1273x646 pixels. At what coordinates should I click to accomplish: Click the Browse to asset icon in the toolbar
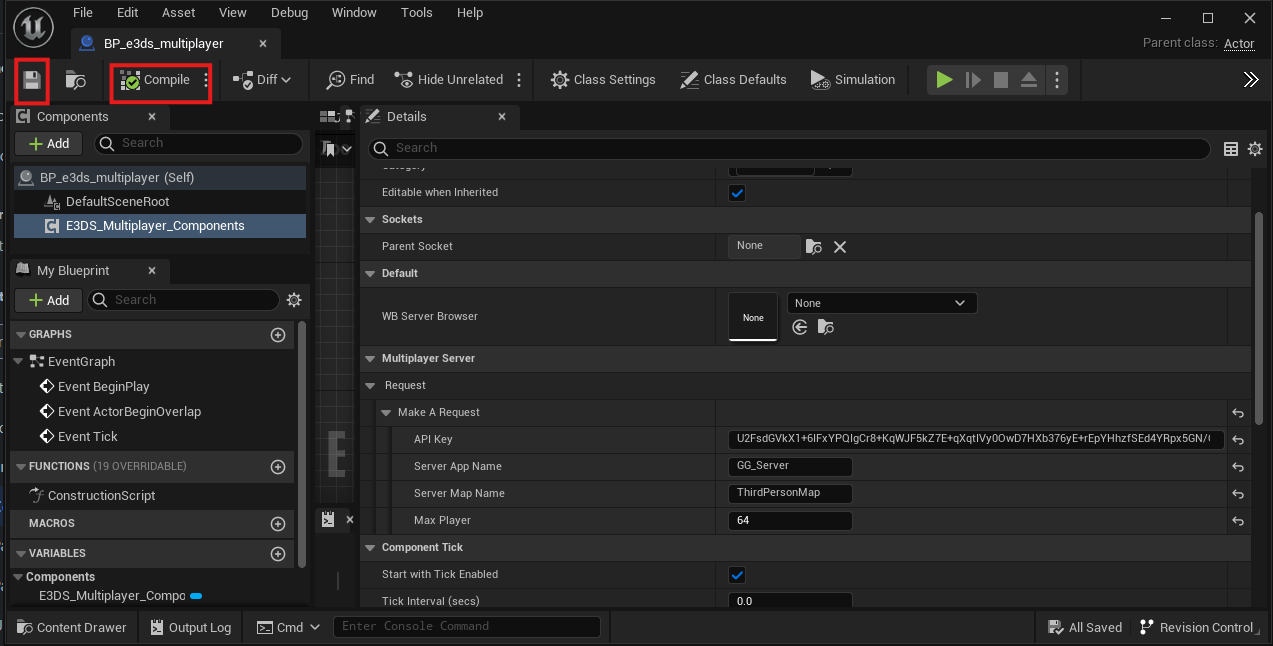tap(75, 80)
